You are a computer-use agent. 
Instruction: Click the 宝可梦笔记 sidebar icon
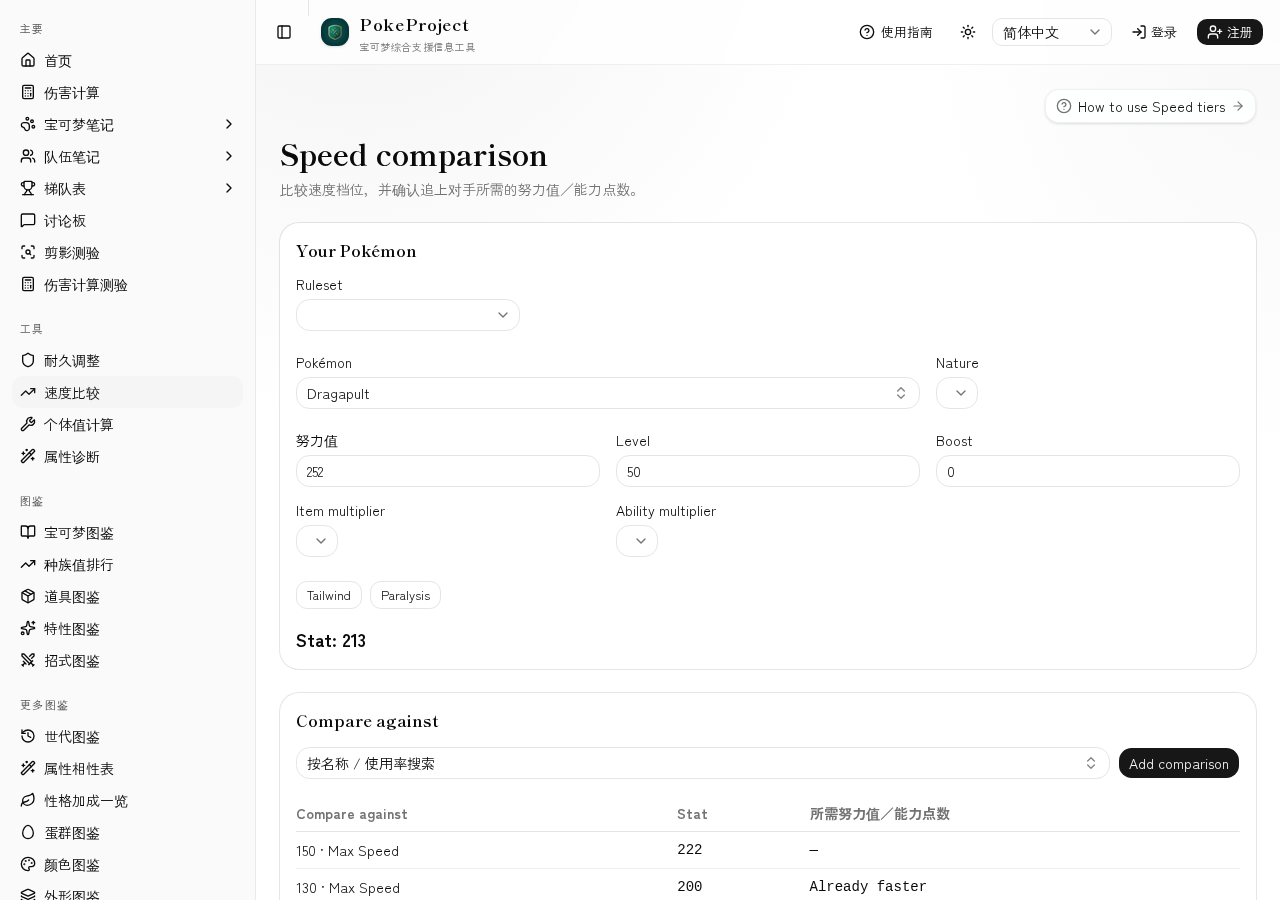point(28,124)
